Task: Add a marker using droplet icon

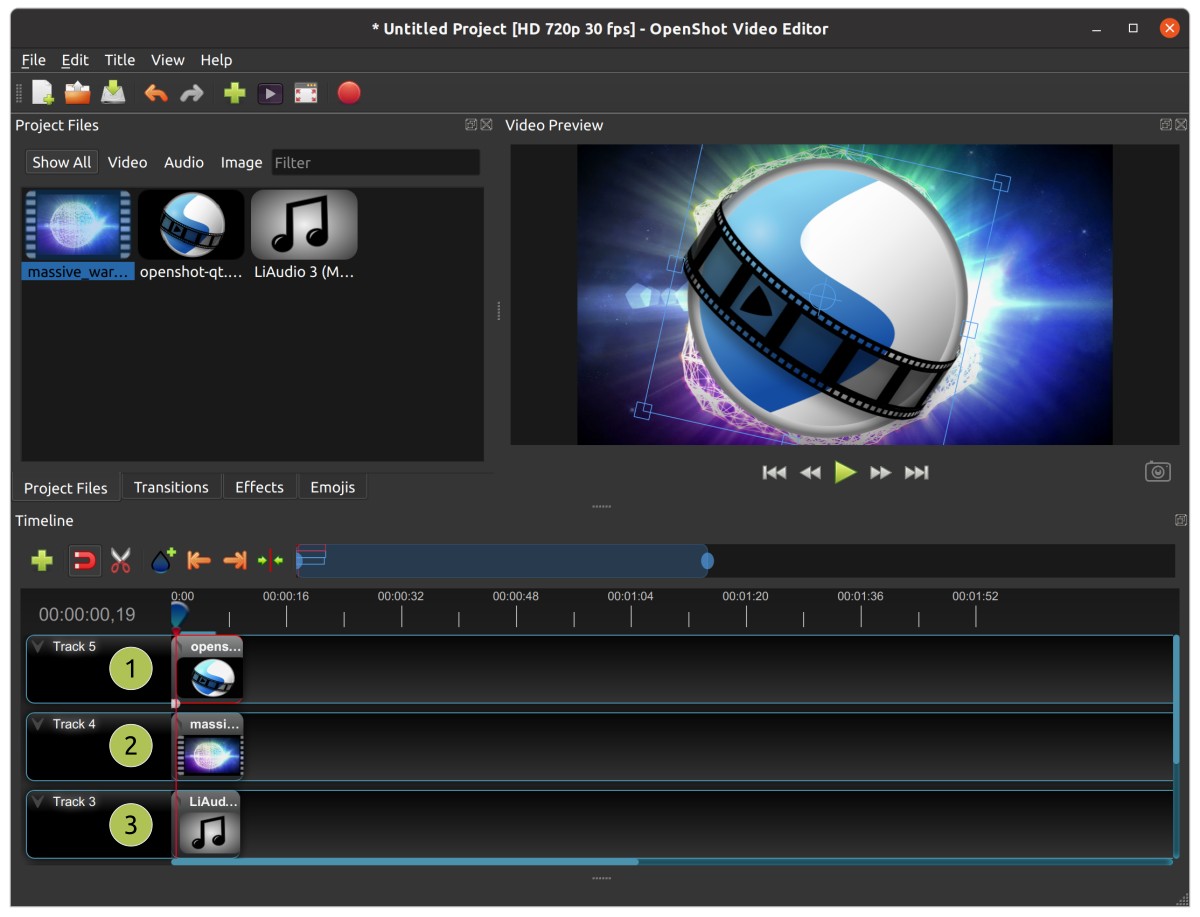Action: point(163,560)
